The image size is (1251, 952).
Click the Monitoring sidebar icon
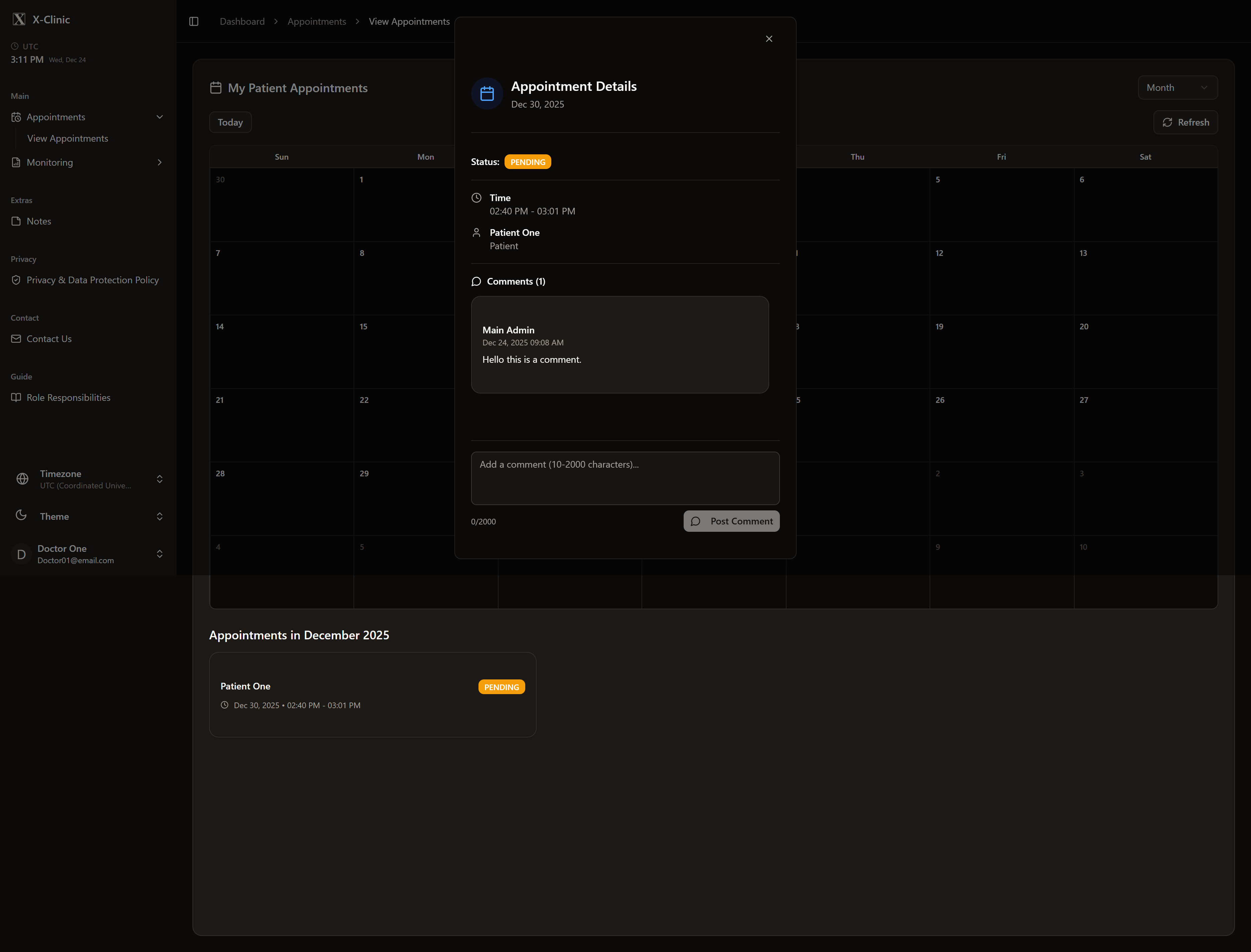(x=16, y=163)
